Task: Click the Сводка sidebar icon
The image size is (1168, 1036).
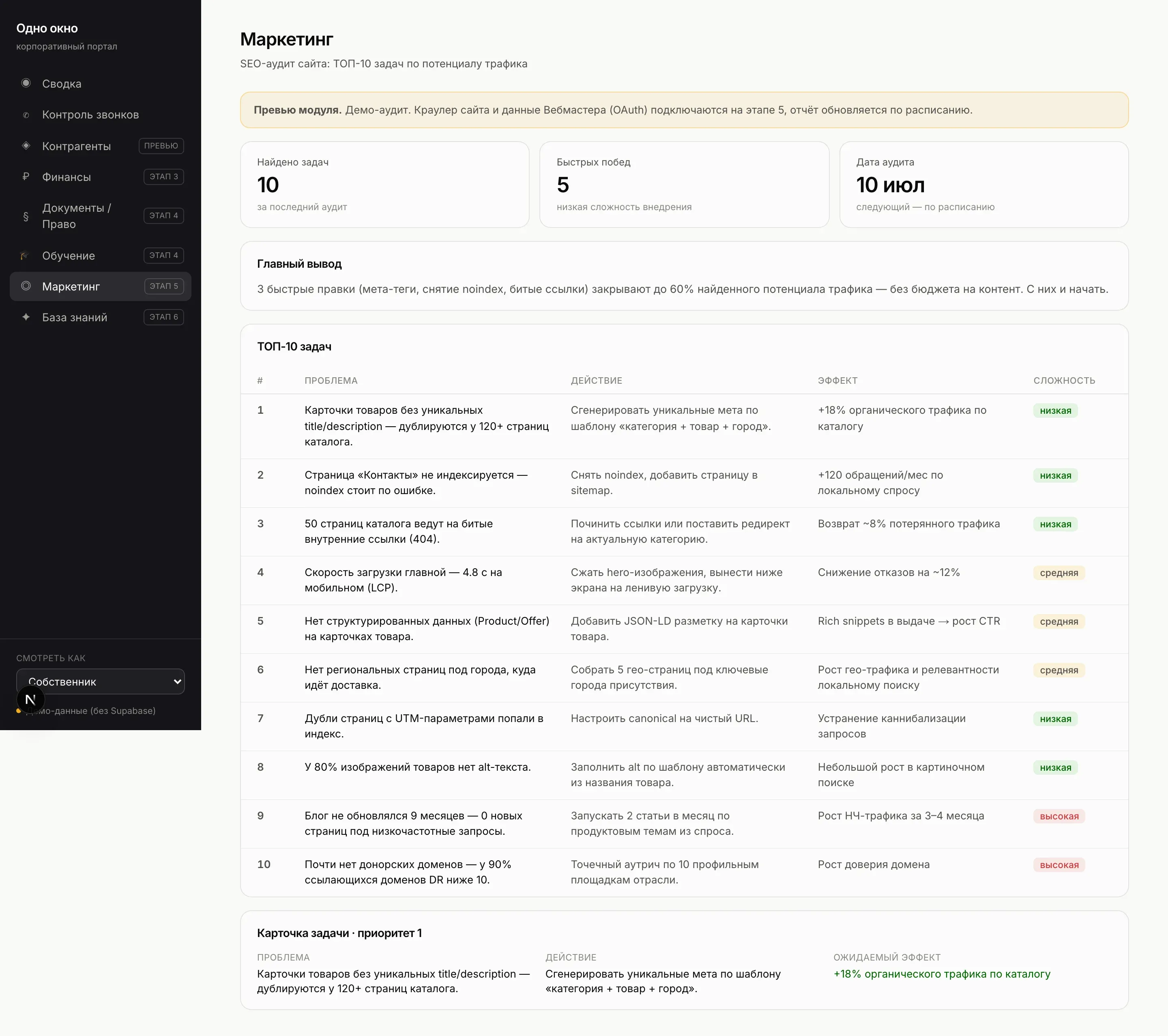Action: pyautogui.click(x=26, y=84)
